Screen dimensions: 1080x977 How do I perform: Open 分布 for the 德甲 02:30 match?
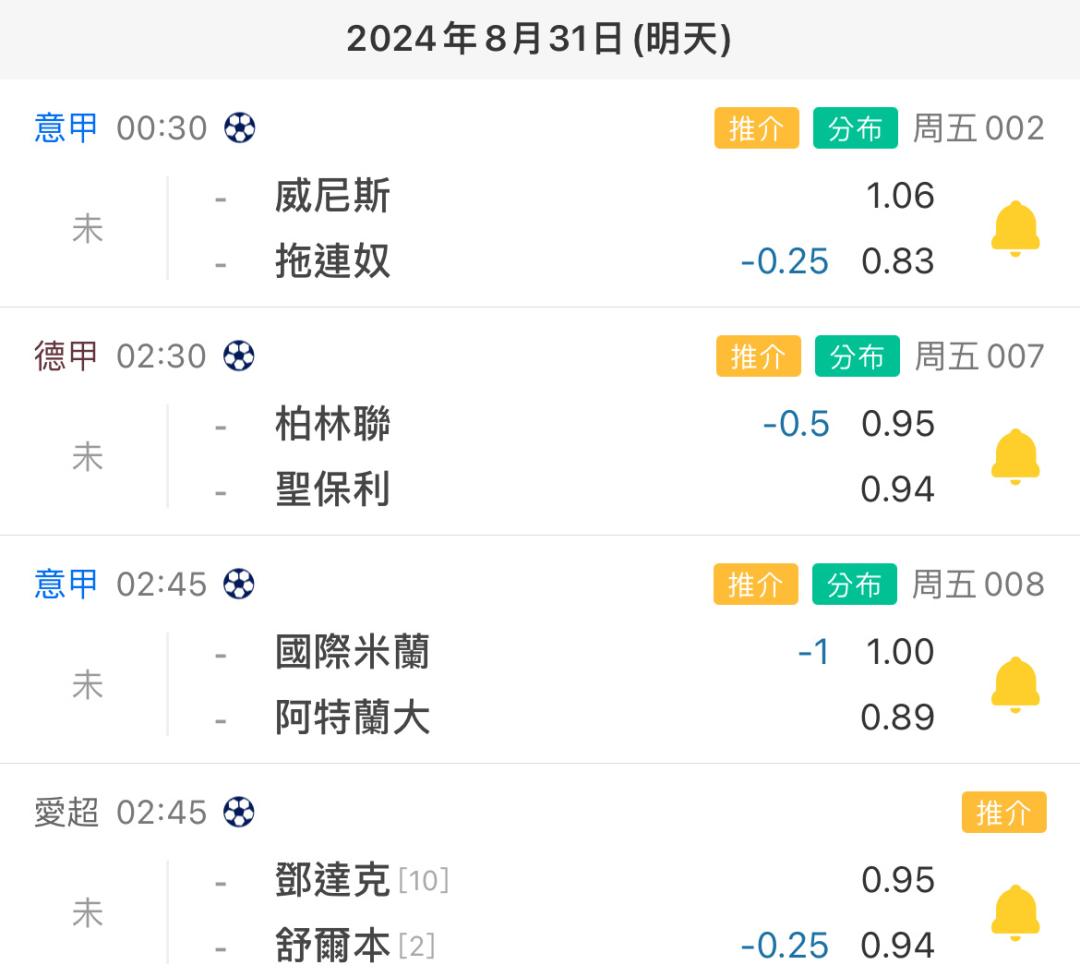coord(858,356)
